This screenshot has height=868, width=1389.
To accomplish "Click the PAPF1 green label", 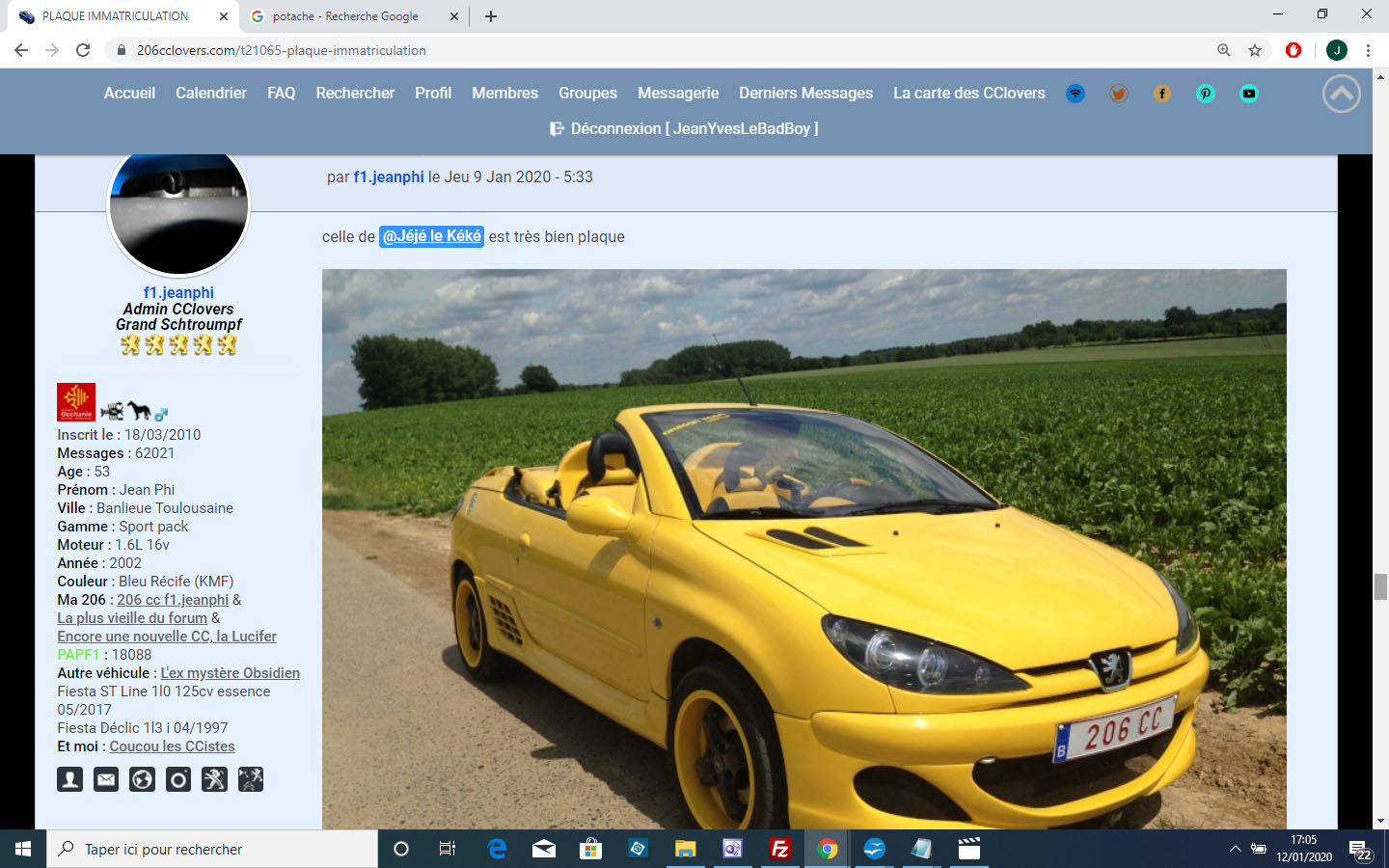I will coord(78,655).
